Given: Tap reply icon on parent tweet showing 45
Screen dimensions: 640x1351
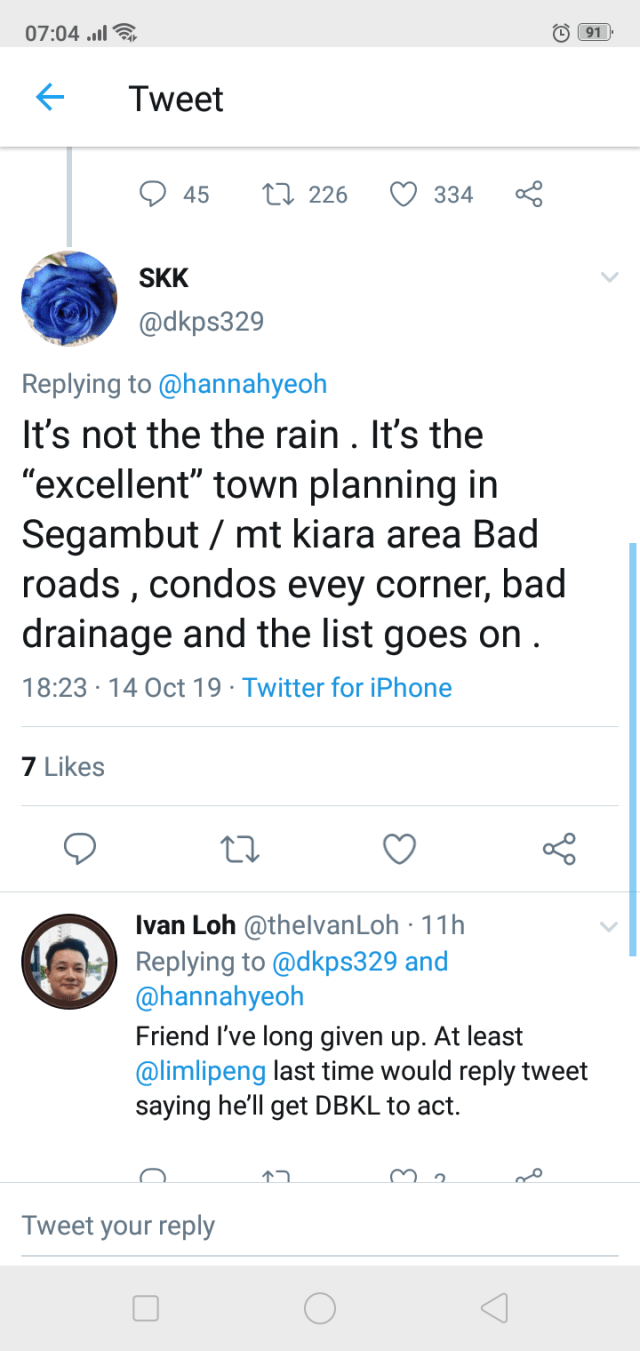Looking at the screenshot, I should coord(152,193).
